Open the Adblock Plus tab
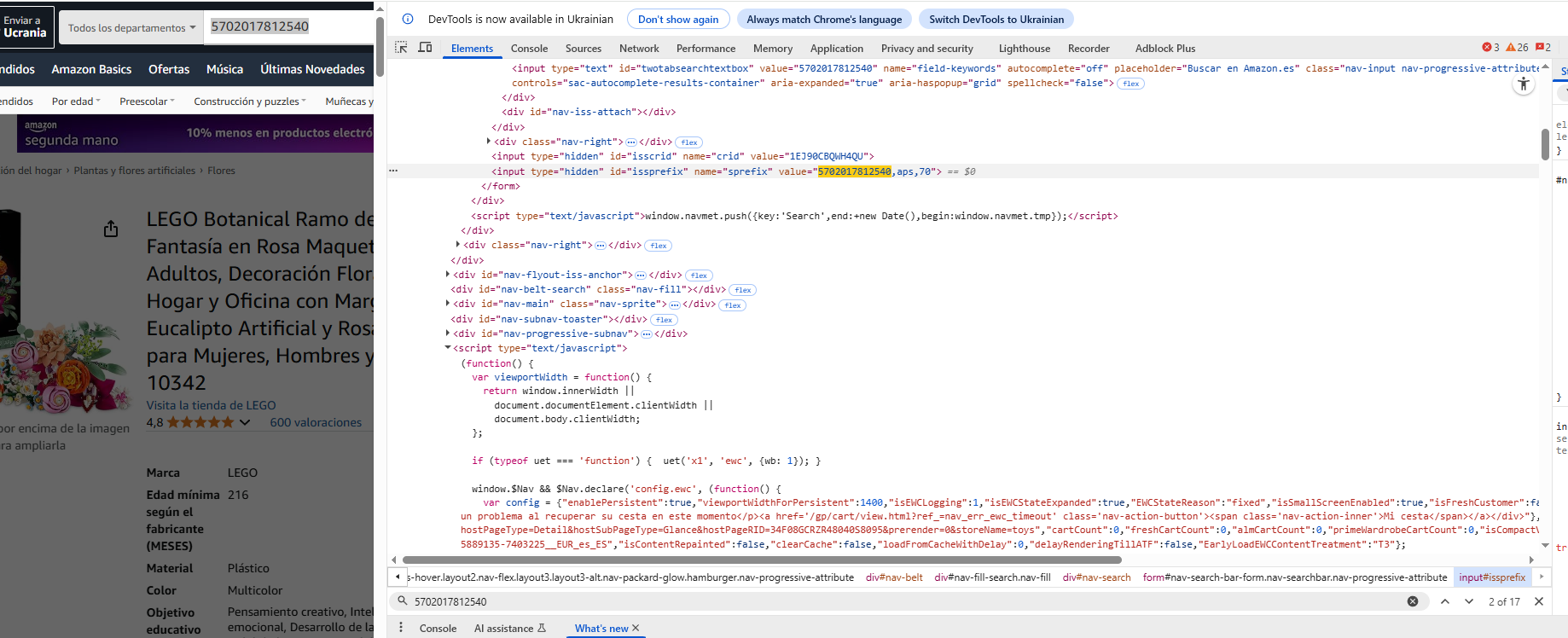 coord(1165,49)
